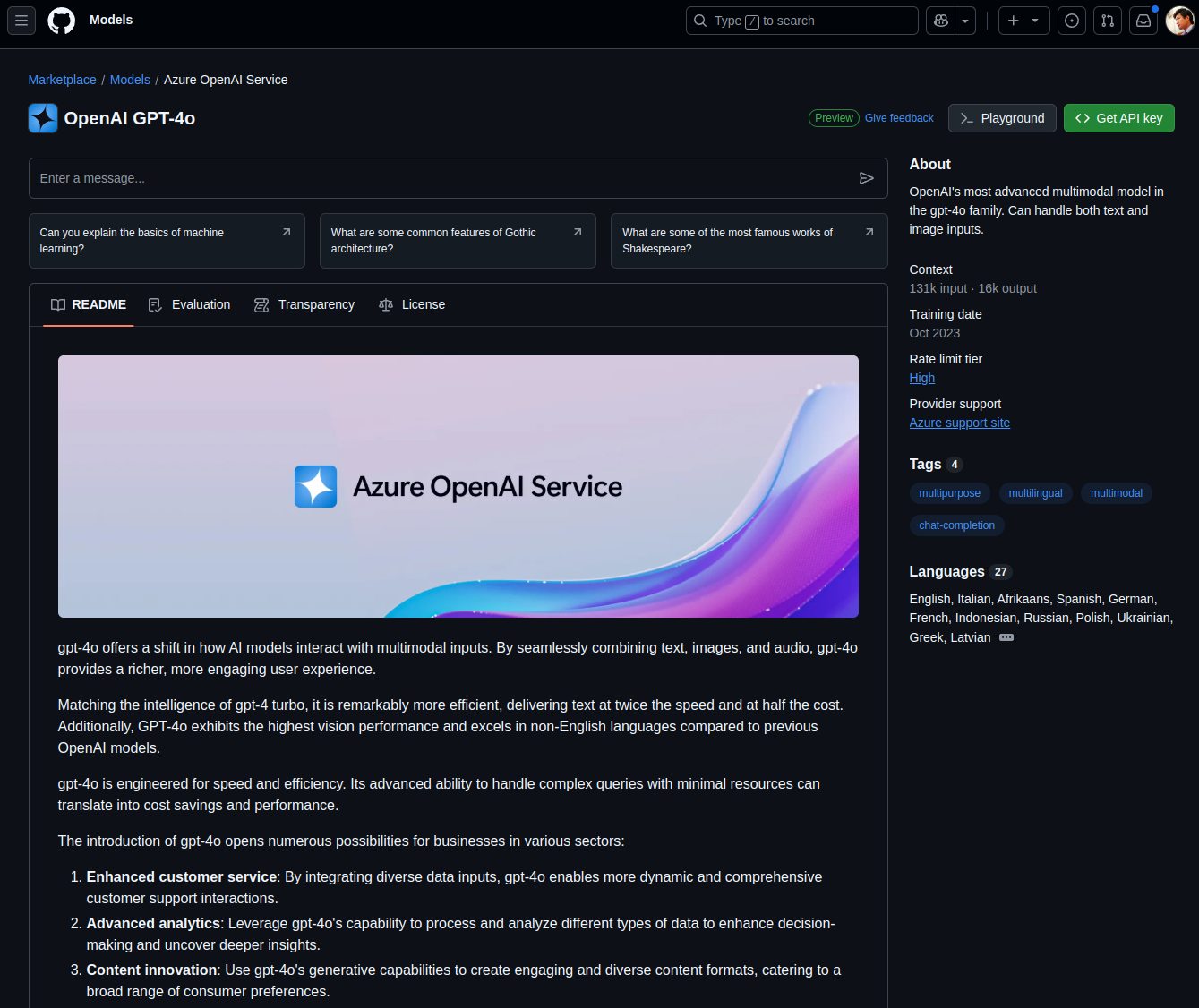This screenshot has height=1008, width=1199.
Task: Expand the Copilot dropdown arrow
Action: (965, 21)
